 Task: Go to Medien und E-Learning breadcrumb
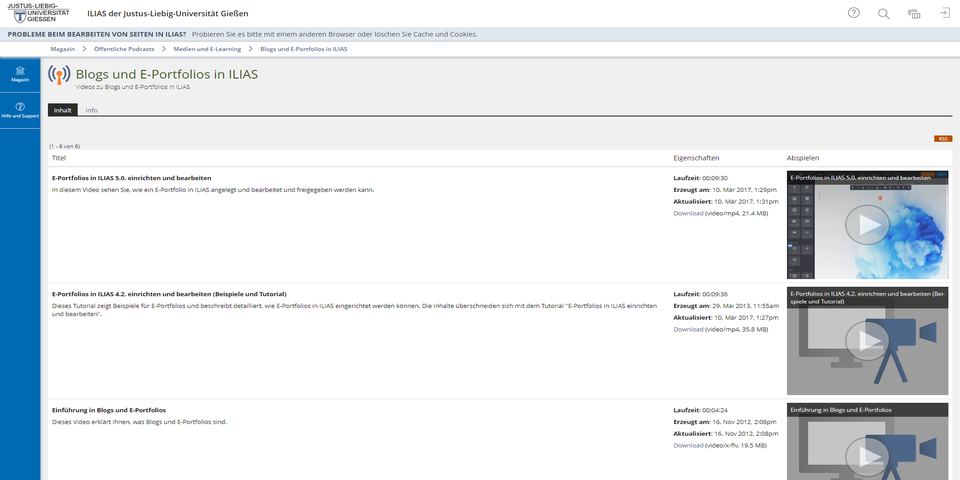point(207,49)
